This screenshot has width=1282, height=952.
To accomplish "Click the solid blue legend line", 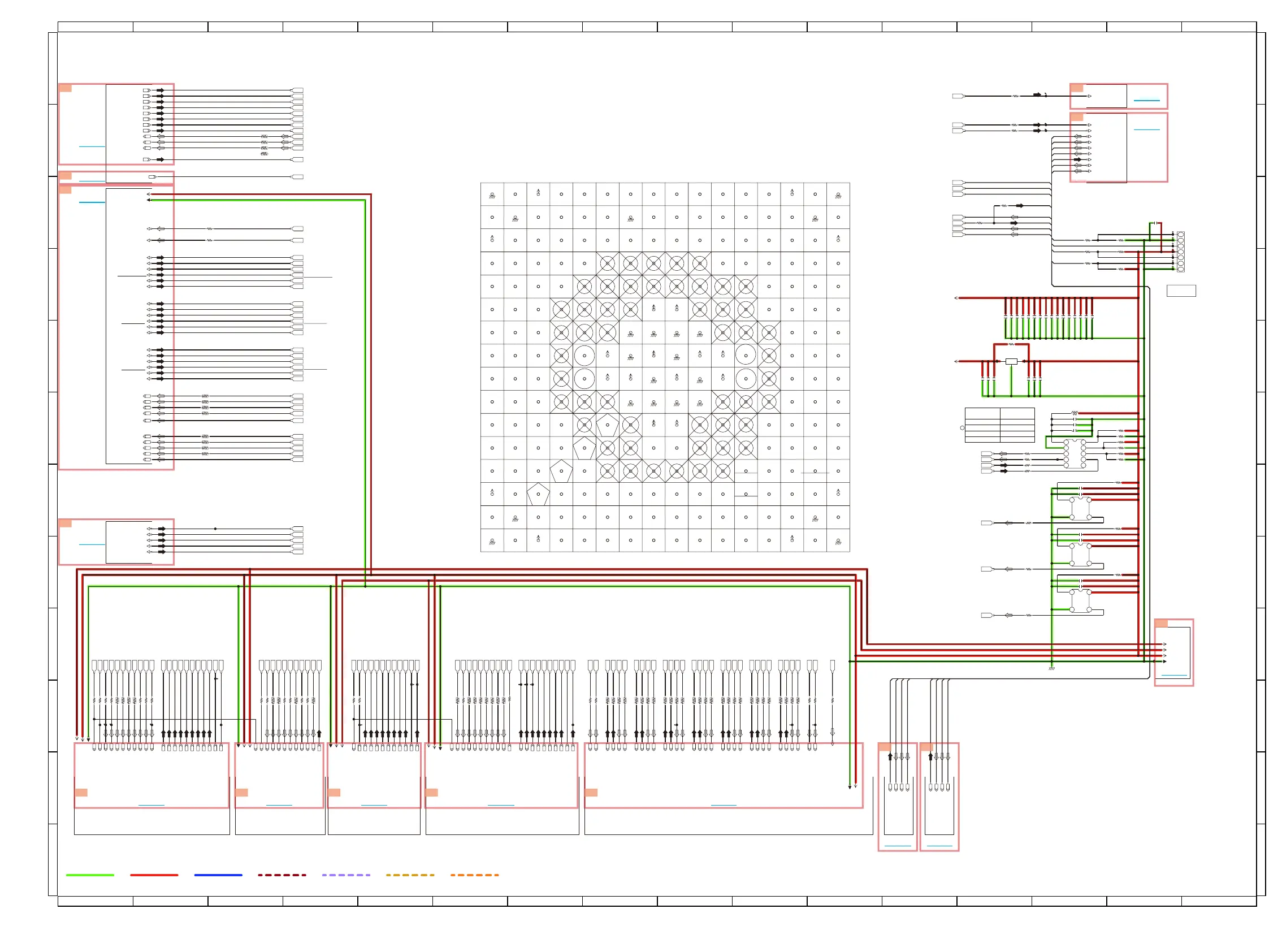I will (x=218, y=874).
